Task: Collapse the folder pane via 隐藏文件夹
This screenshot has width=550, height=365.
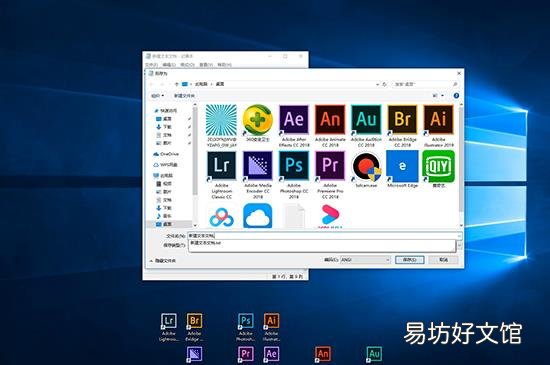Action: pyautogui.click(x=163, y=261)
